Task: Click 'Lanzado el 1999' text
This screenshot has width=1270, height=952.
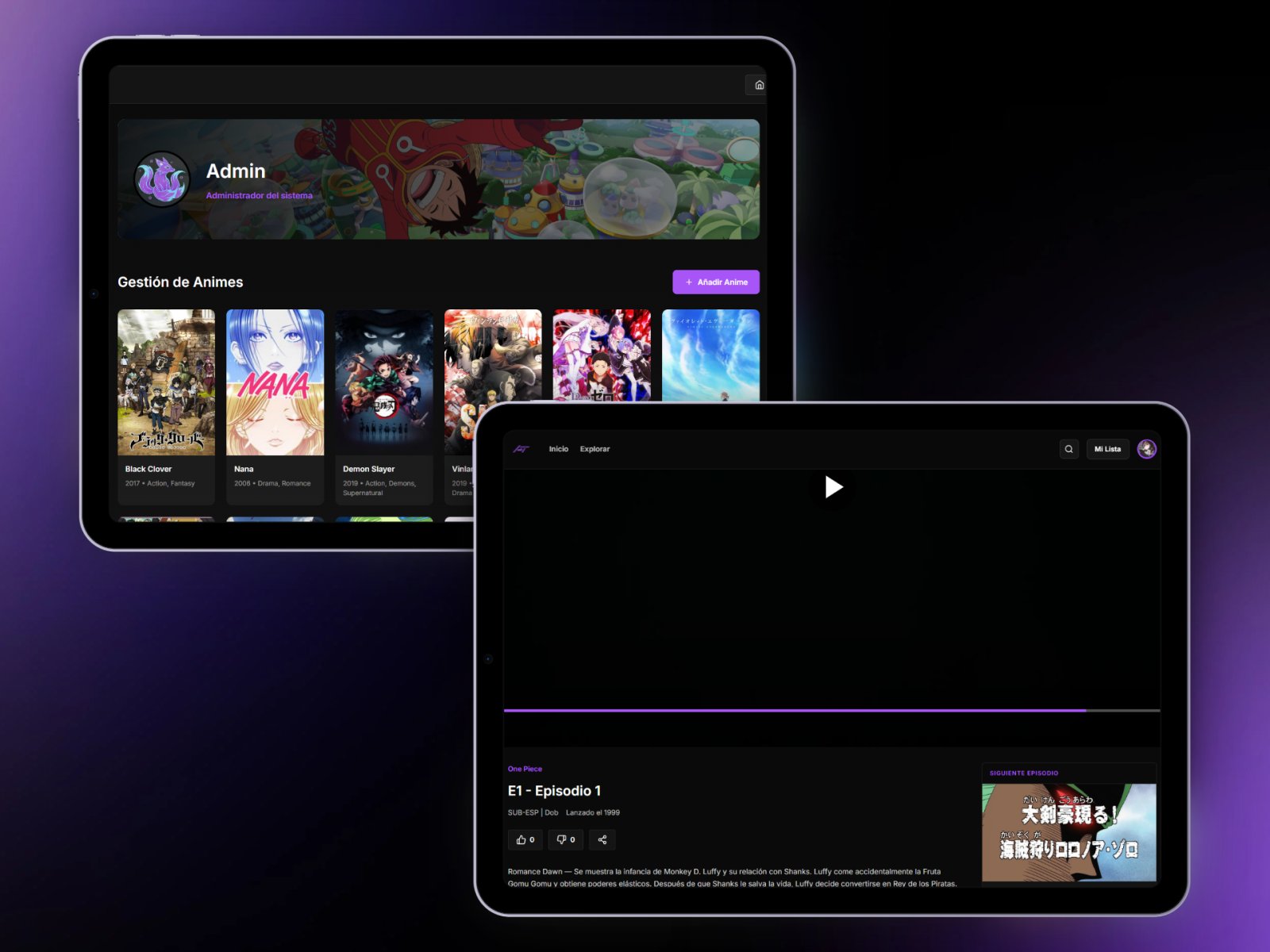Action: click(x=593, y=812)
